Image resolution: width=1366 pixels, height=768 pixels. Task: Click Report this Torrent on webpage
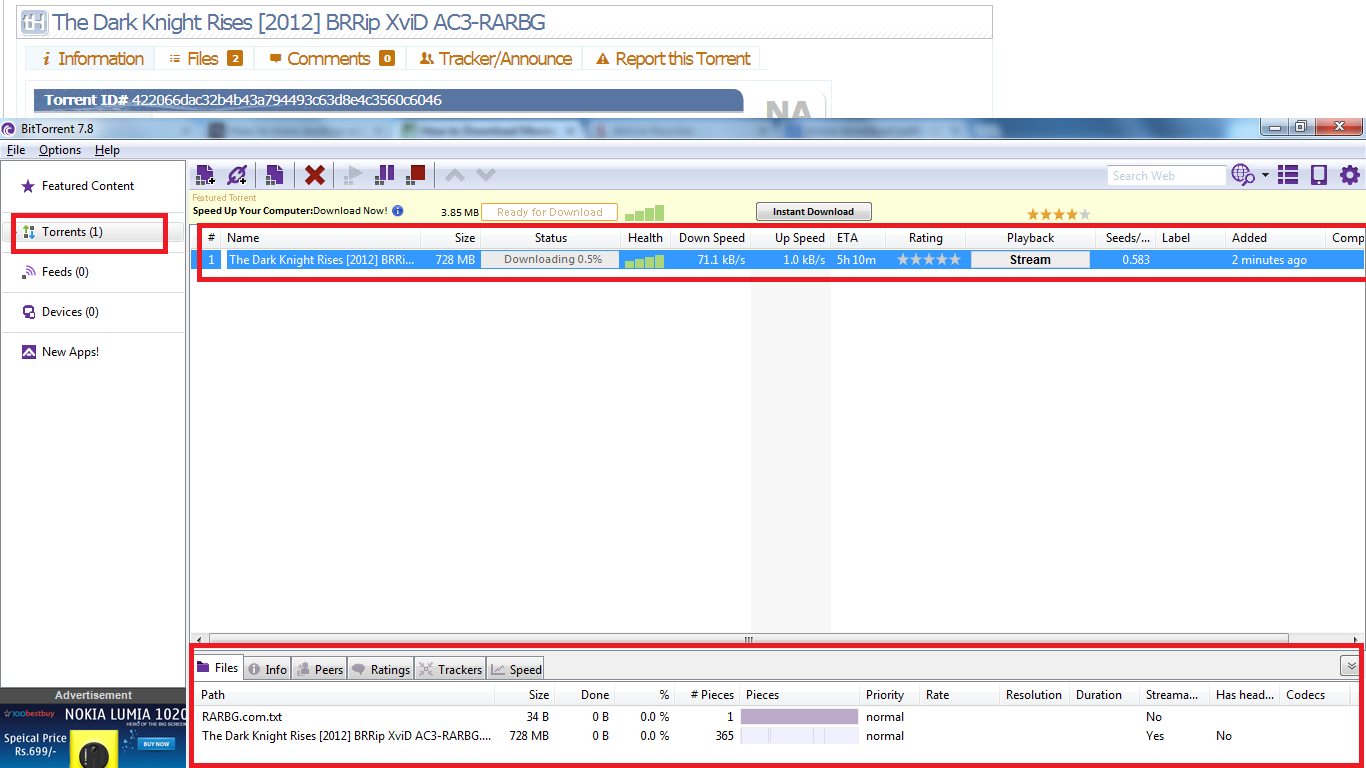tap(672, 59)
